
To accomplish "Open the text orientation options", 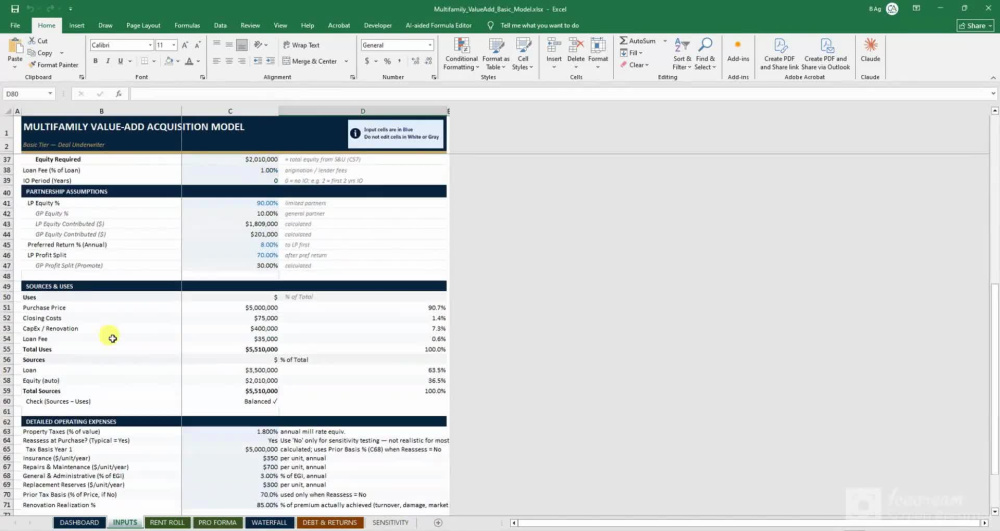I will point(260,45).
